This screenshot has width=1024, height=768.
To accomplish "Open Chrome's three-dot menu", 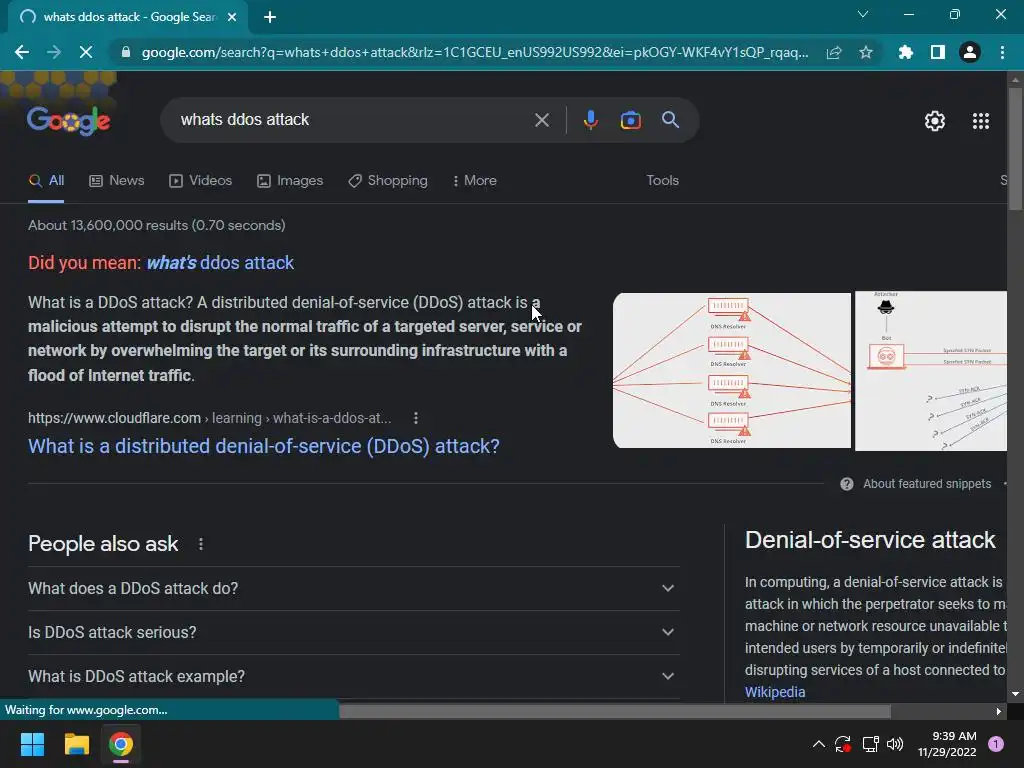I will [1002, 52].
